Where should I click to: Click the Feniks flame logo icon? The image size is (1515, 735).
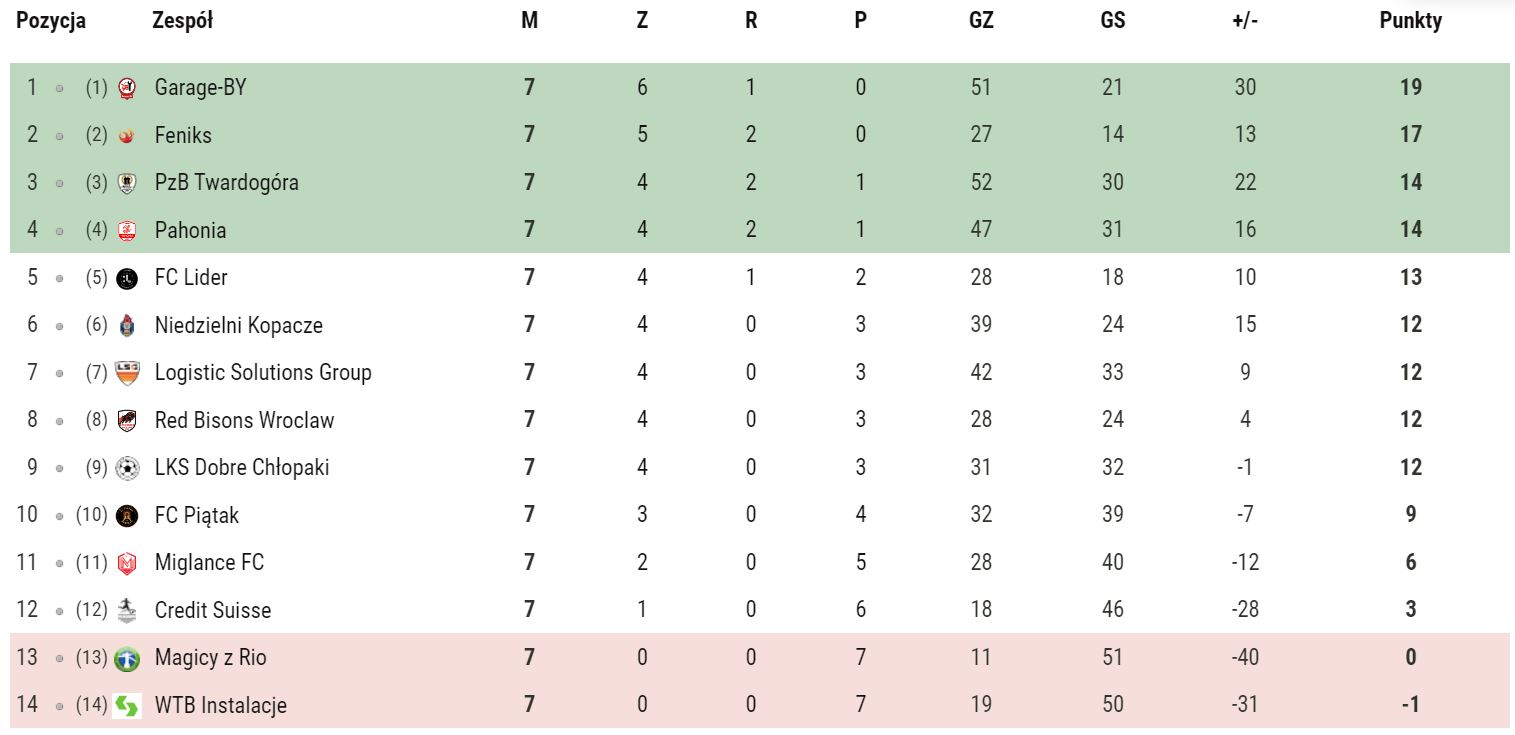(127, 136)
